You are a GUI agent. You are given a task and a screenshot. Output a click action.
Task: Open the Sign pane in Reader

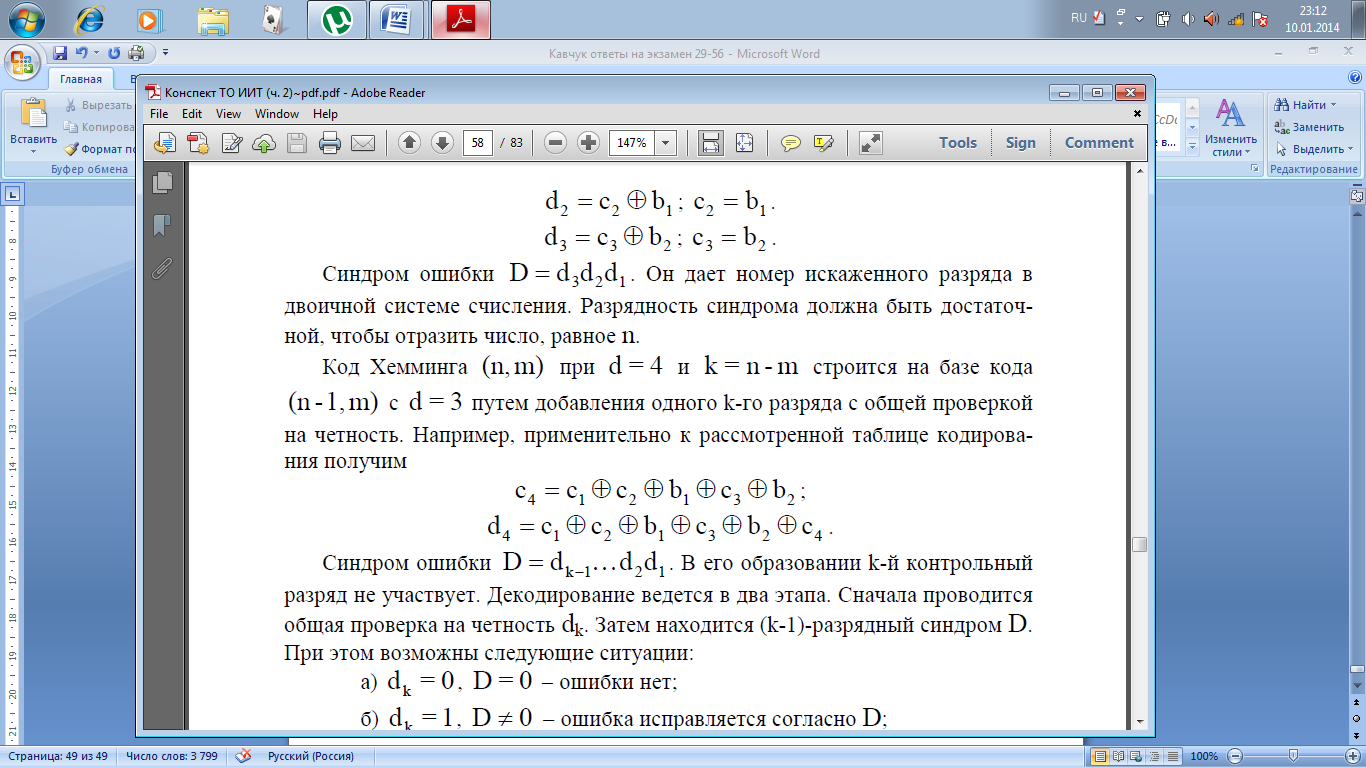1021,143
